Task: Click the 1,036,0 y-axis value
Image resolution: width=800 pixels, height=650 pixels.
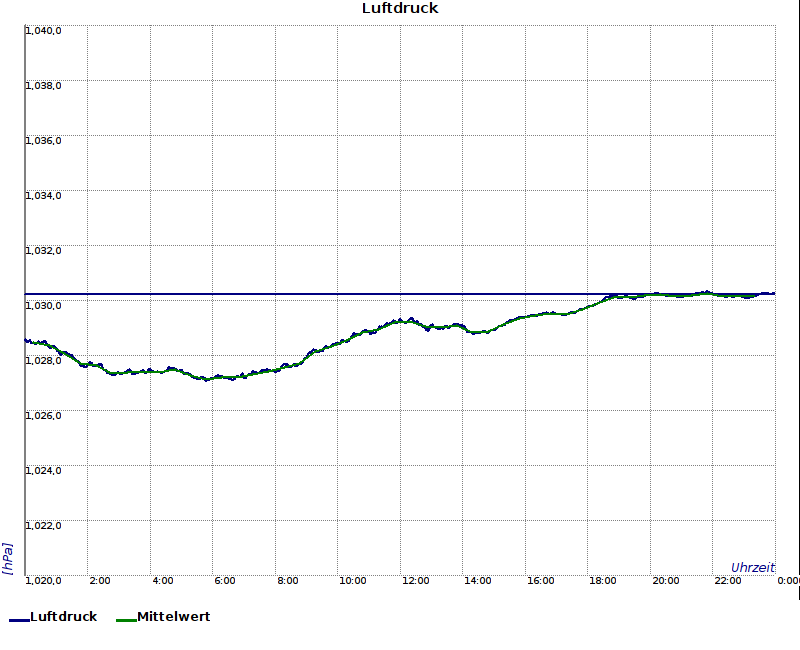Action: [43, 141]
